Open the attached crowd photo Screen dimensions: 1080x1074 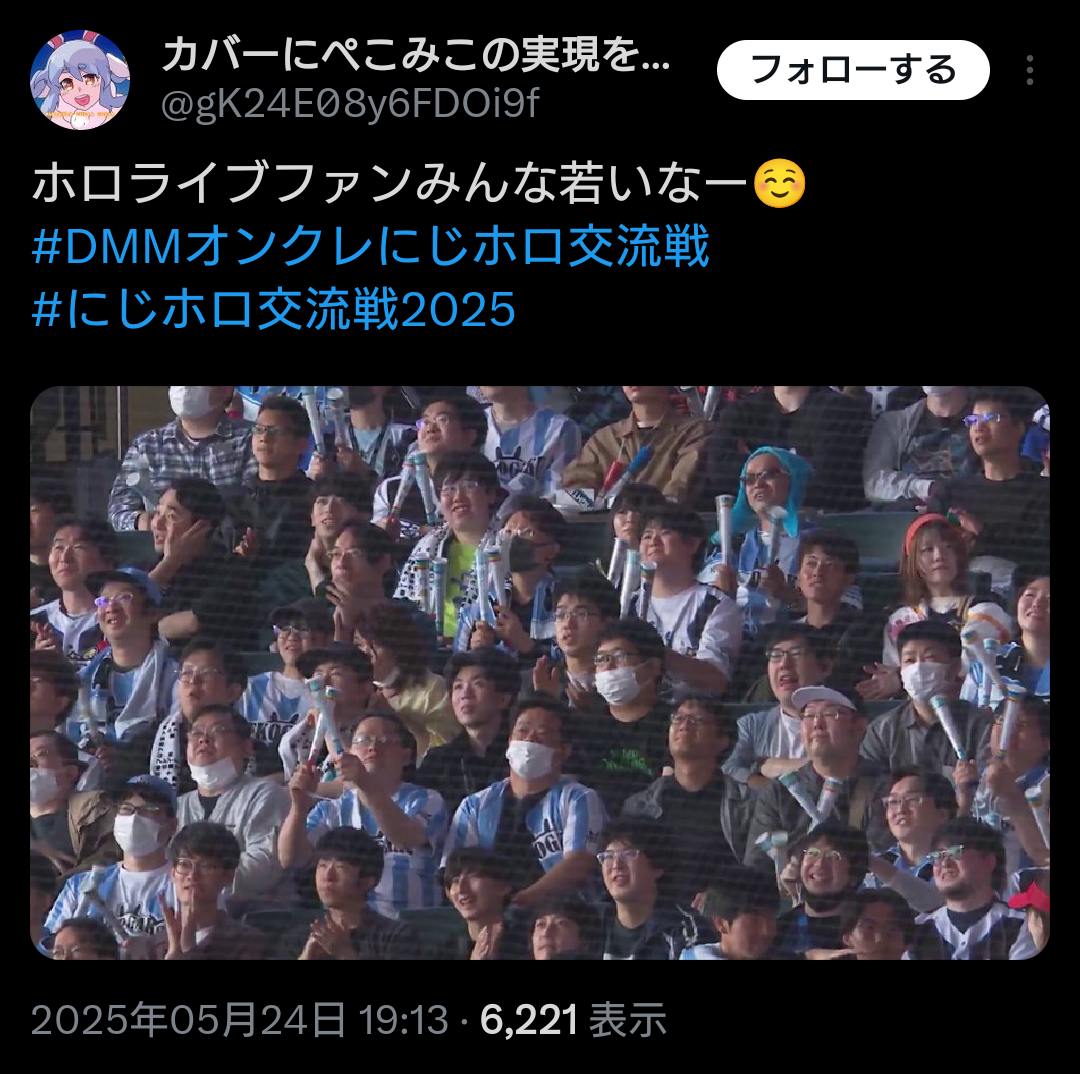point(540,672)
